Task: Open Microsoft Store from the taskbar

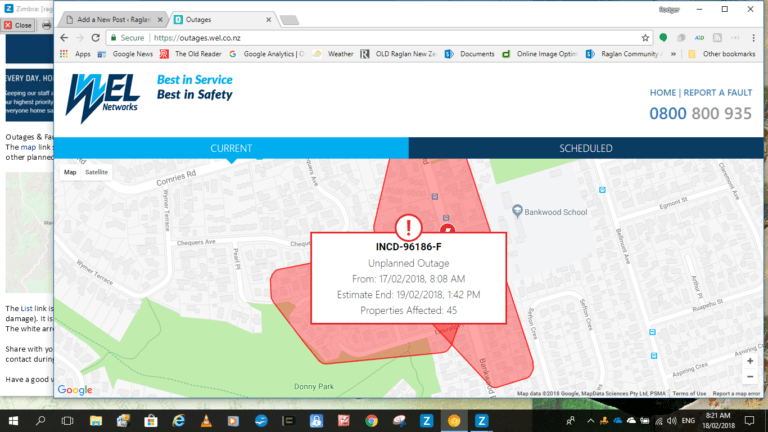Action: click(151, 421)
